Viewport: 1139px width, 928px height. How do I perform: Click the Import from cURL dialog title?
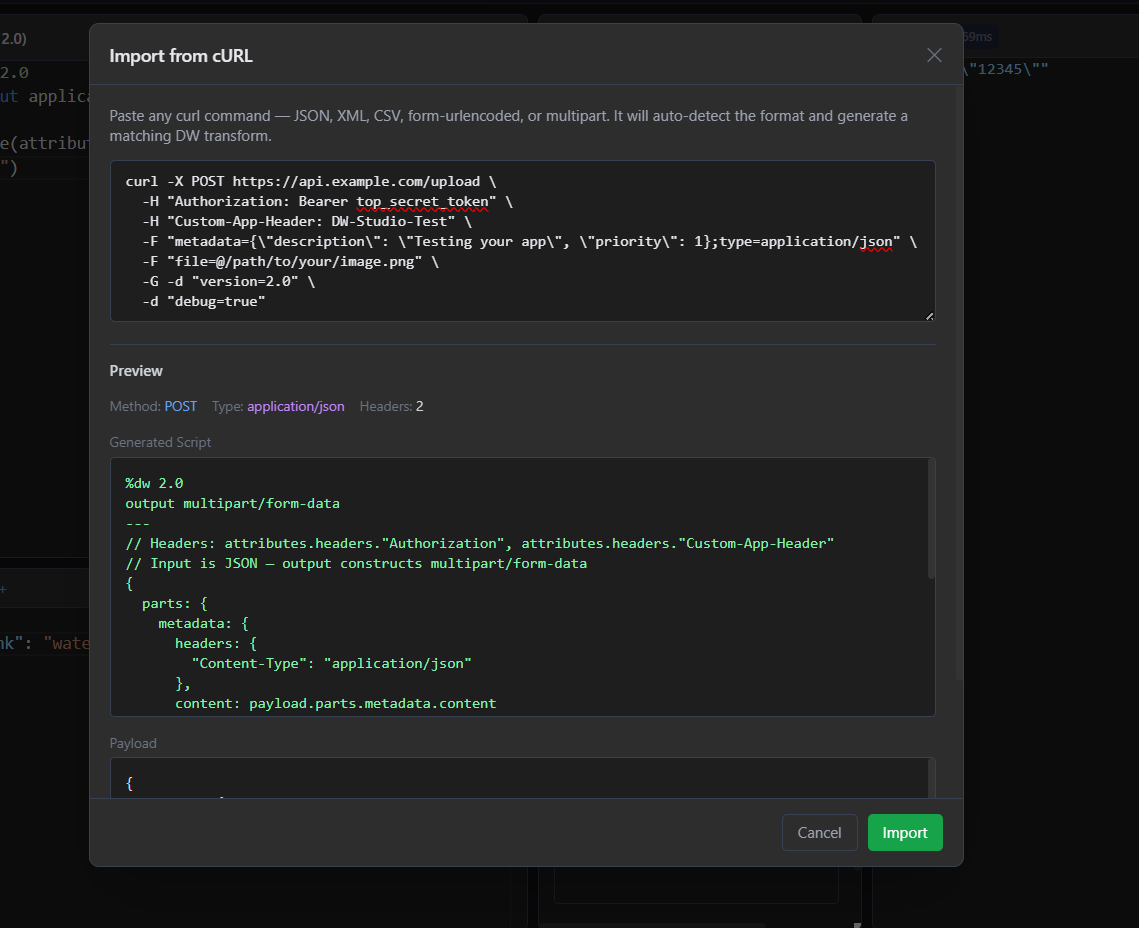181,56
